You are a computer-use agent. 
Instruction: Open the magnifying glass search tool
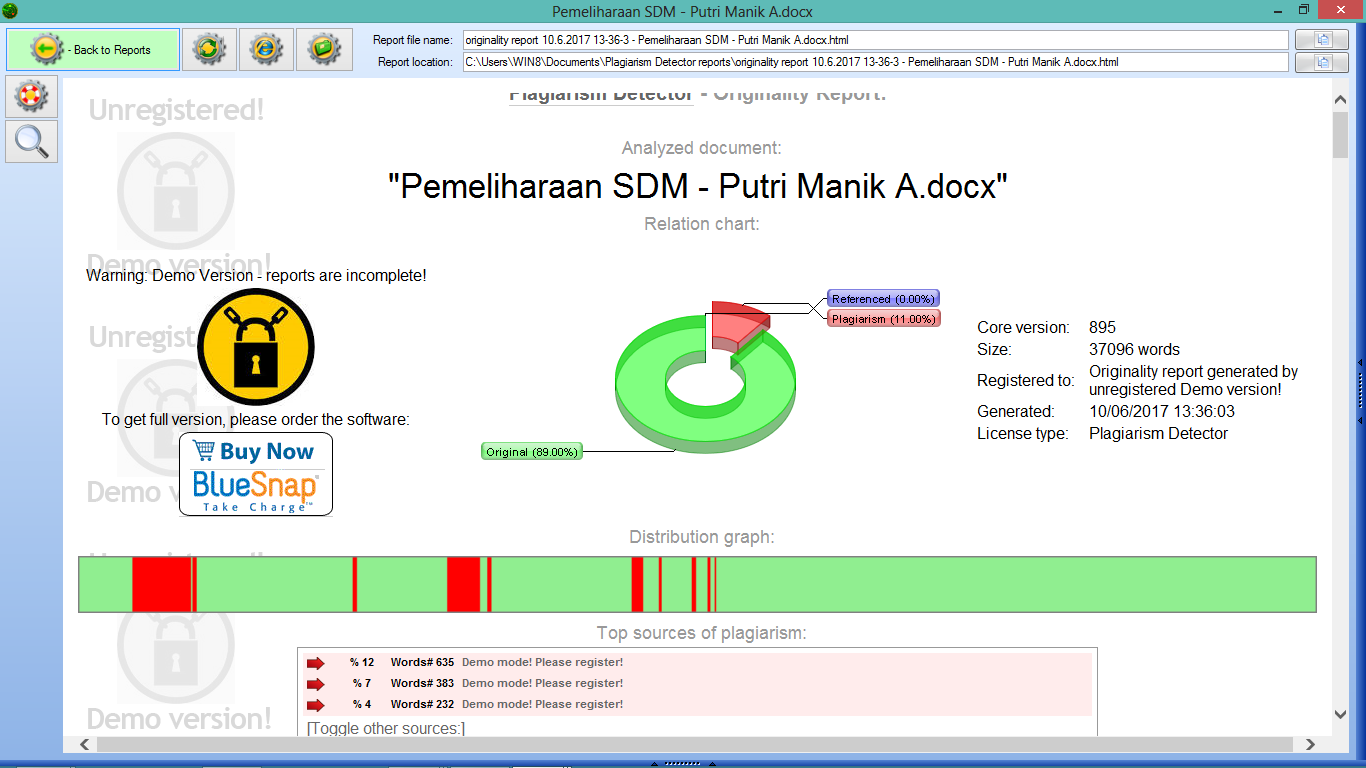pos(32,141)
